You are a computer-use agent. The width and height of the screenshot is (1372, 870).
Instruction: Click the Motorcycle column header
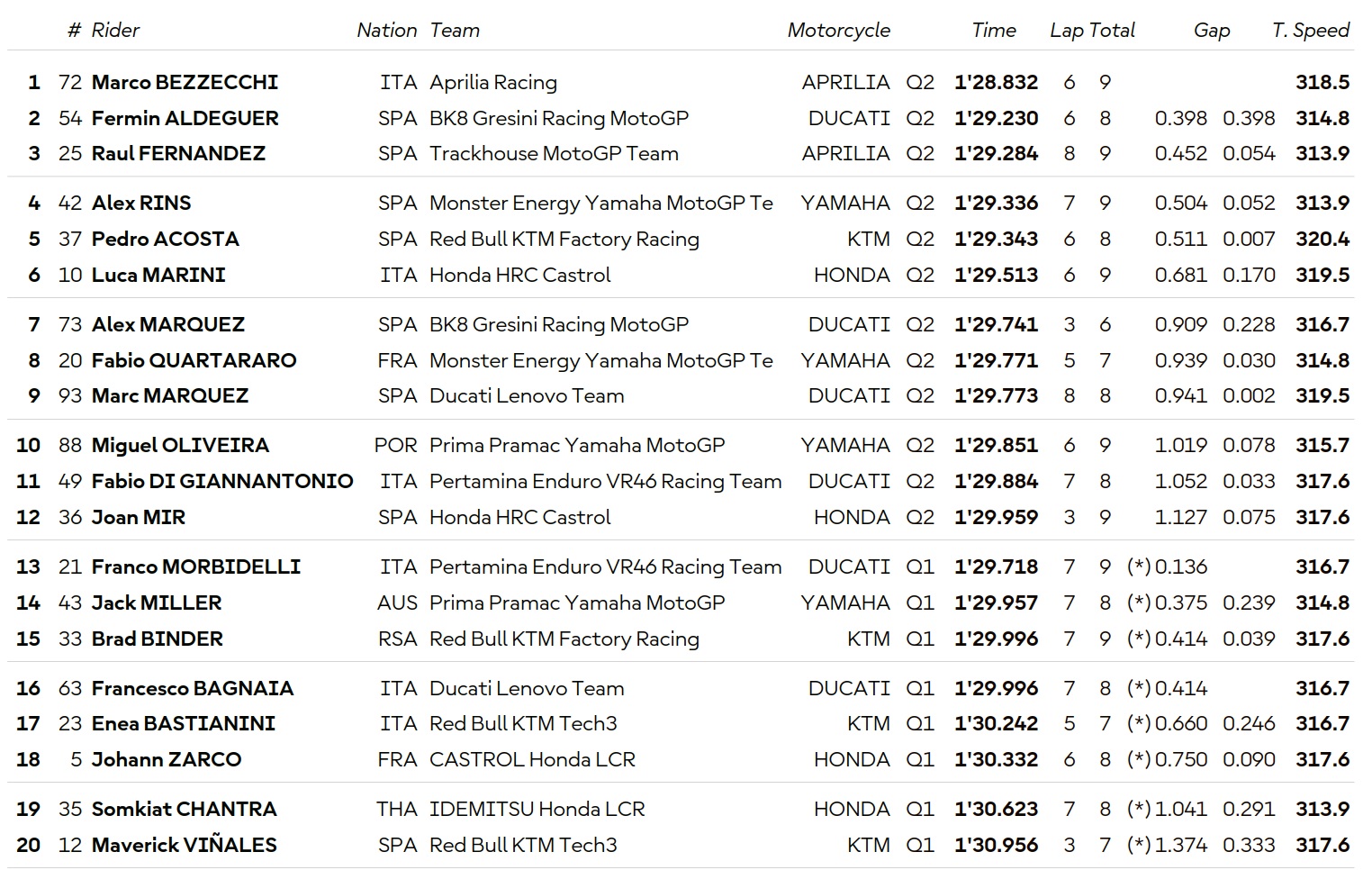838,31
